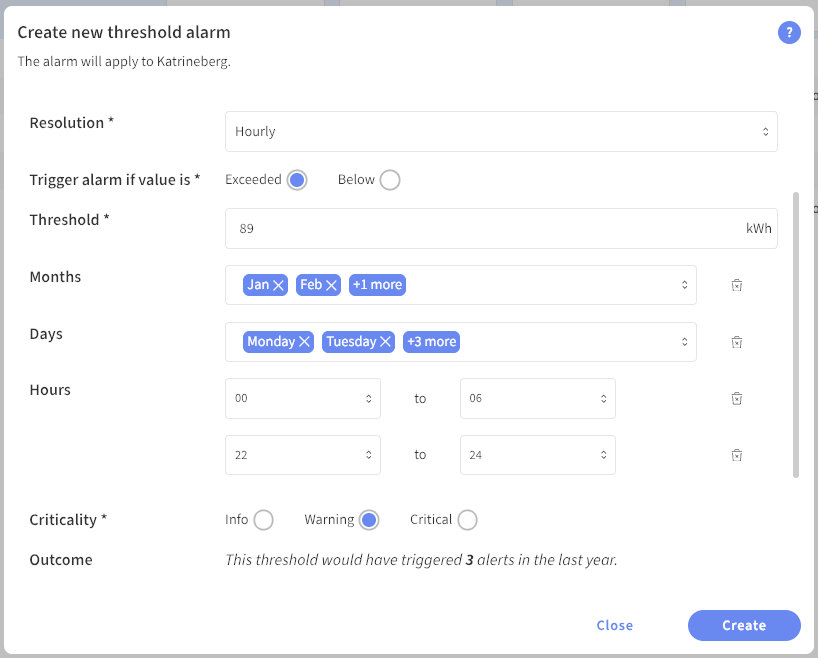
Task: Click the Close link
Action: coord(615,625)
